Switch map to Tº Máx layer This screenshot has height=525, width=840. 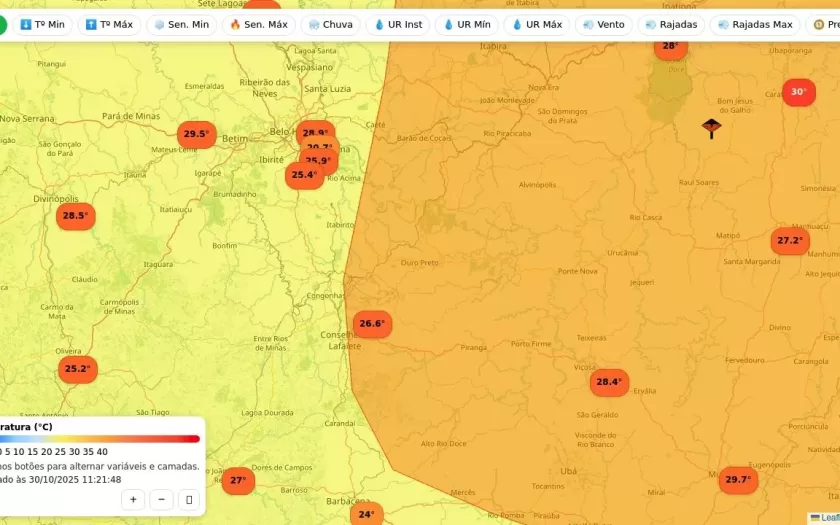click(109, 25)
